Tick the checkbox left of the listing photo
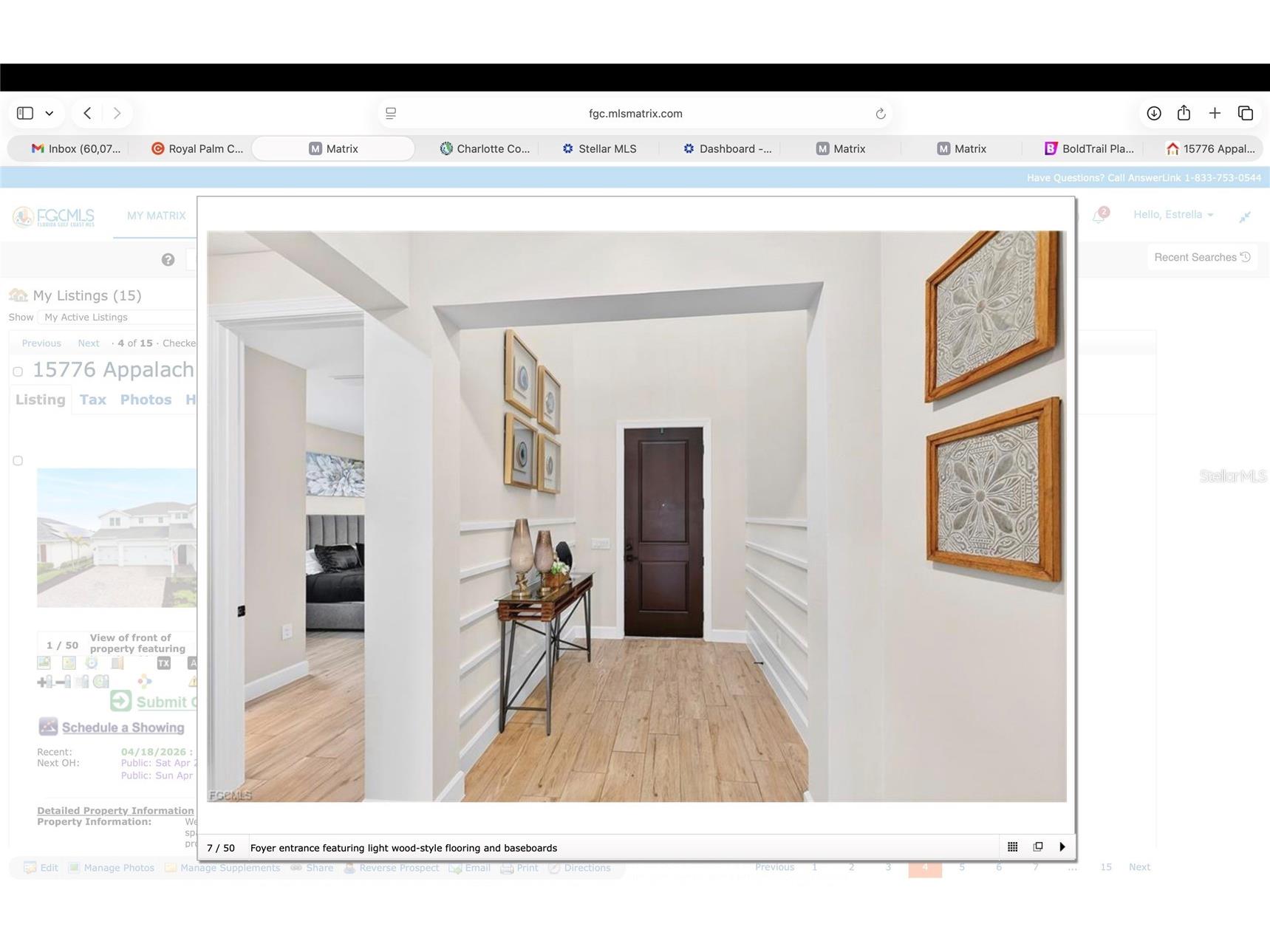The height and width of the screenshot is (952, 1270). pyautogui.click(x=18, y=461)
